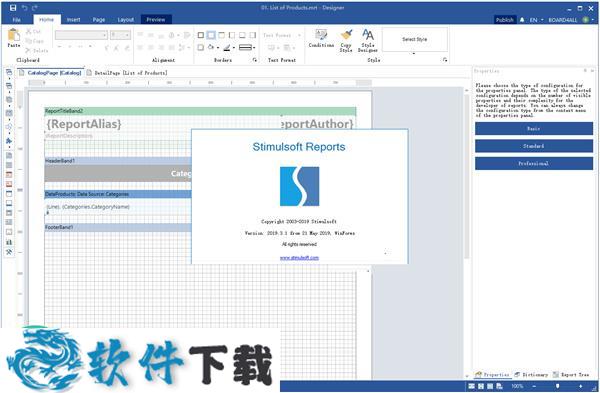Viewport: 600px width, 393px height.
Task: Open notifications with the bell icon
Action: pos(522,20)
